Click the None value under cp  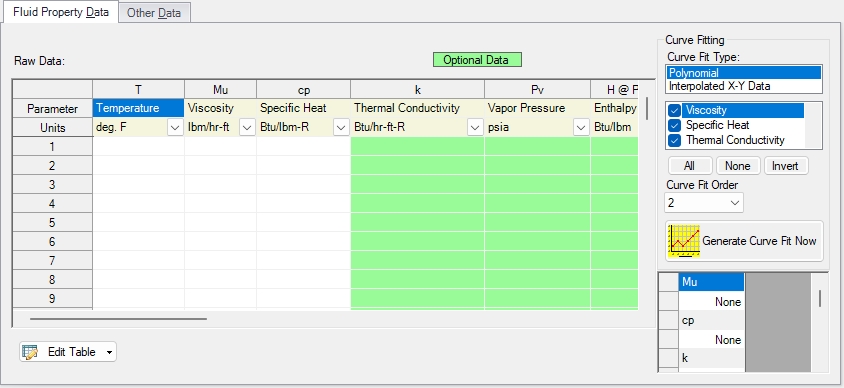712,340
